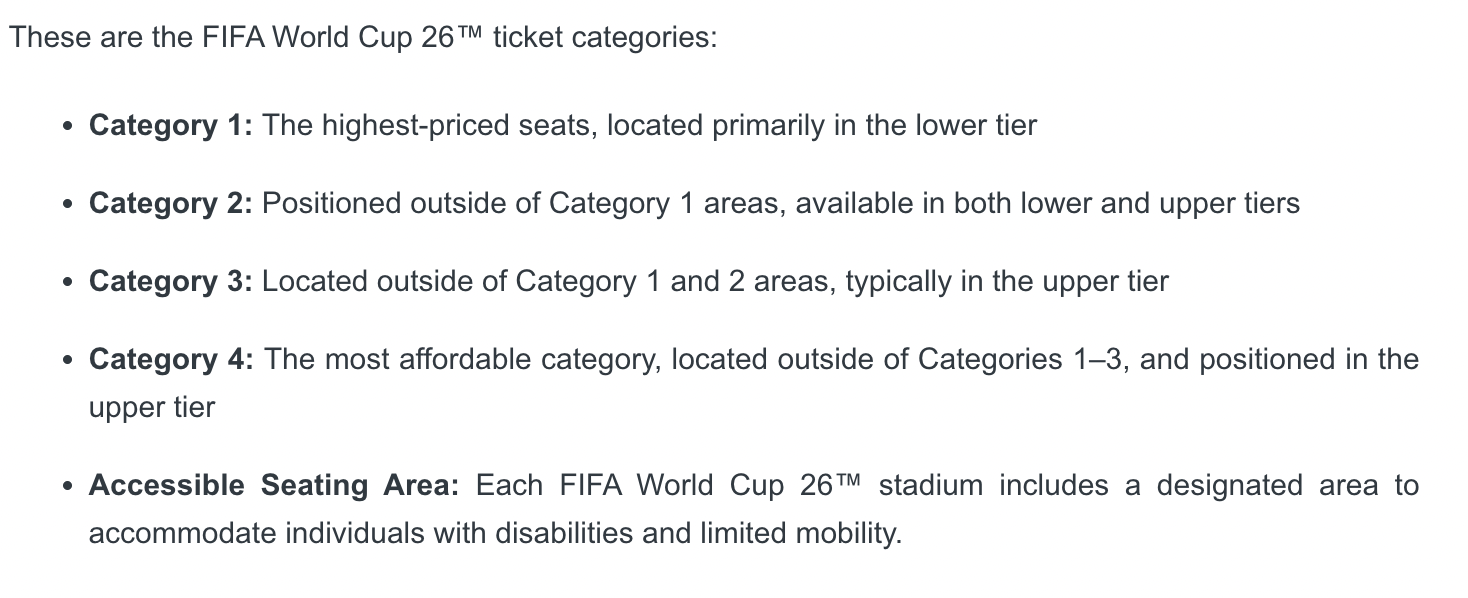This screenshot has width=1468, height=598.
Task: Click the text "Categories 1–3"
Action: [1020, 360]
